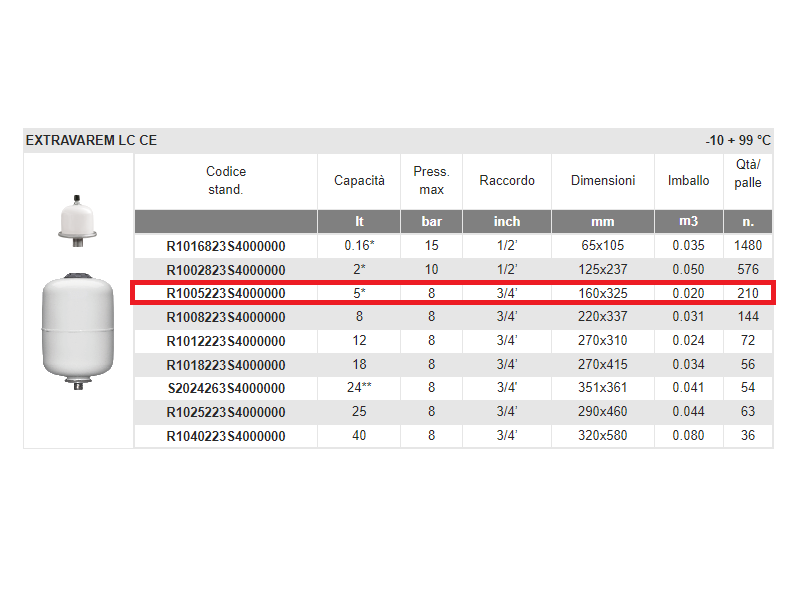Viewport: 801px width, 600px height.
Task: Click product code R1018223S4000000
Action: click(x=225, y=365)
